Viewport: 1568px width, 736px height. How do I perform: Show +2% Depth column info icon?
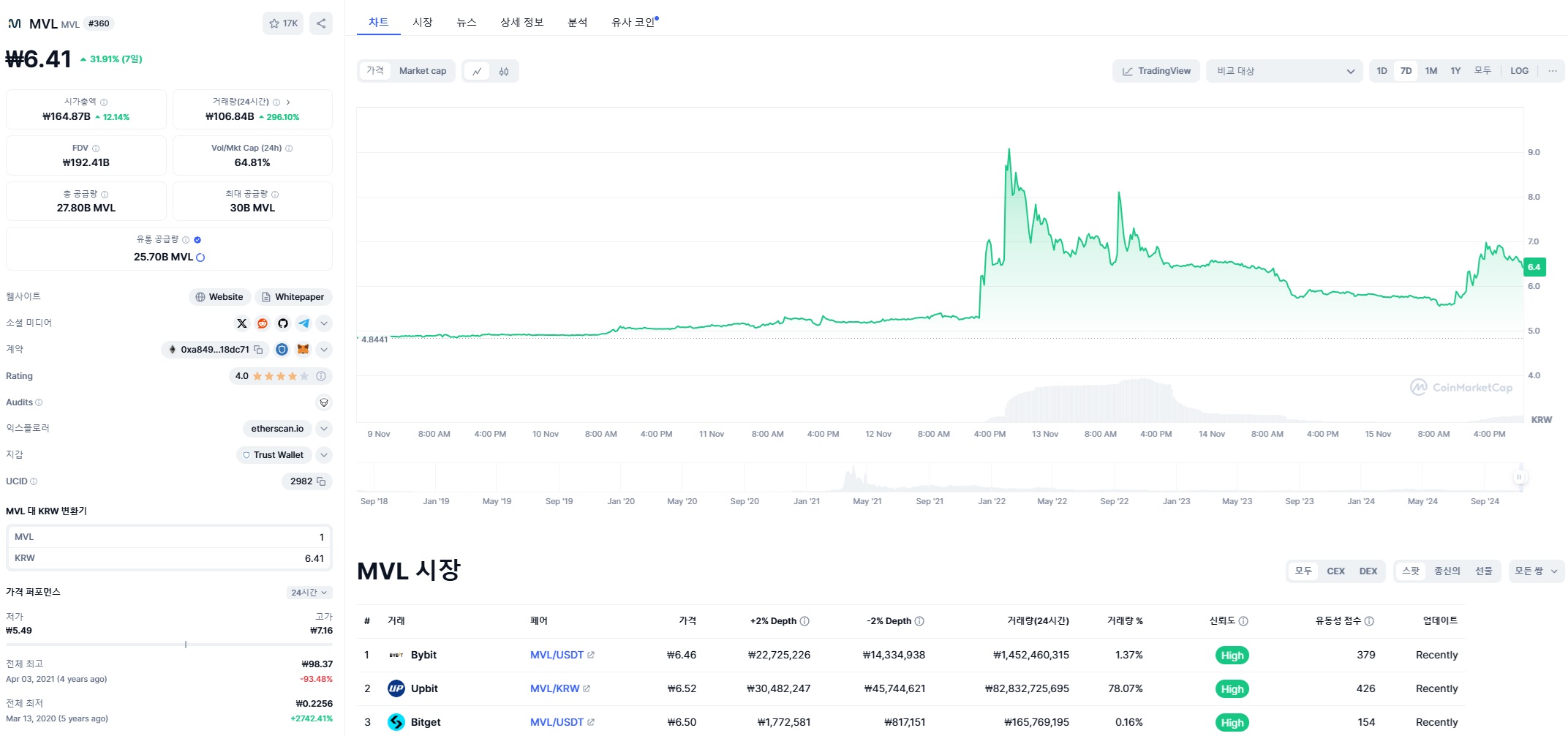pos(804,621)
